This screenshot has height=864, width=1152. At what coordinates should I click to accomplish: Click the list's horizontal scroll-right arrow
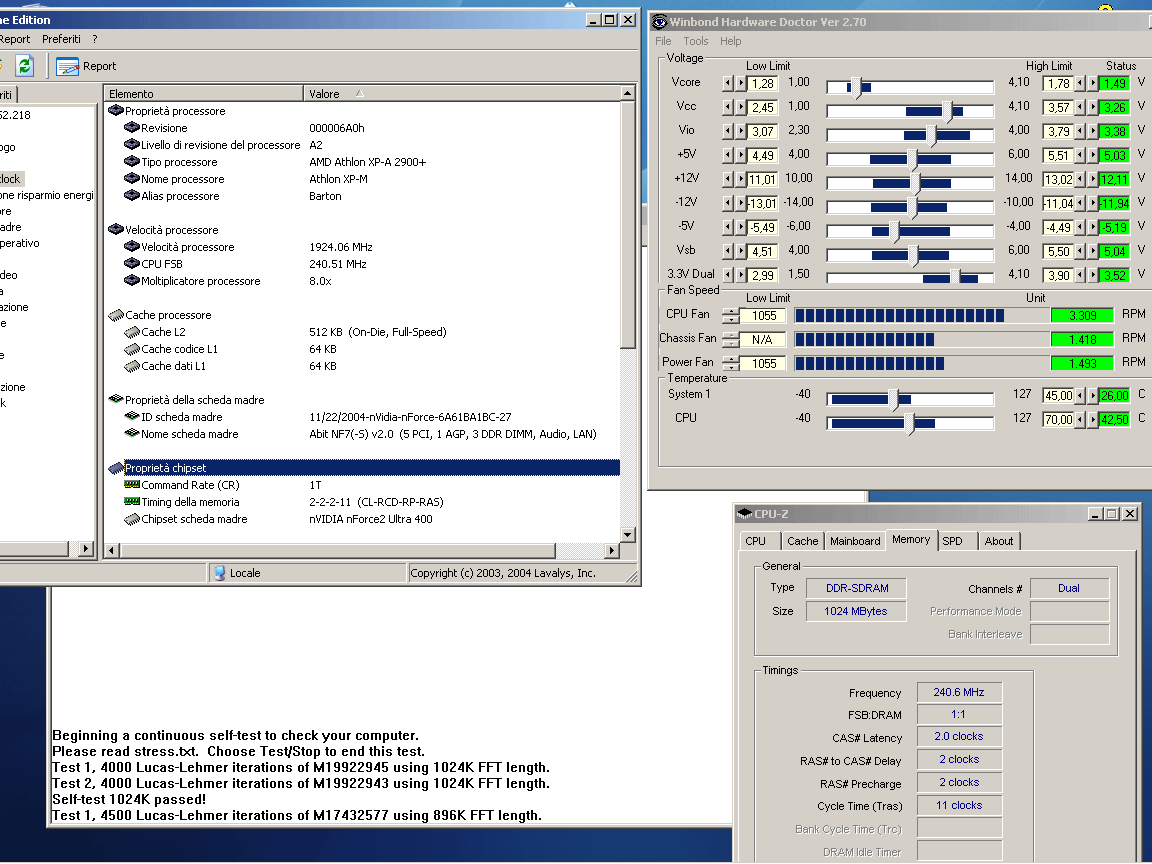(612, 550)
